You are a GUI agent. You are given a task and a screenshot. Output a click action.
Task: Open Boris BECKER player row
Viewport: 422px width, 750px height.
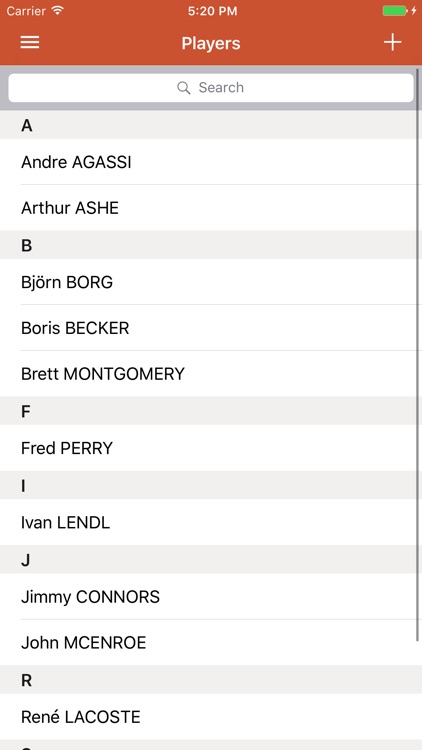(x=211, y=328)
